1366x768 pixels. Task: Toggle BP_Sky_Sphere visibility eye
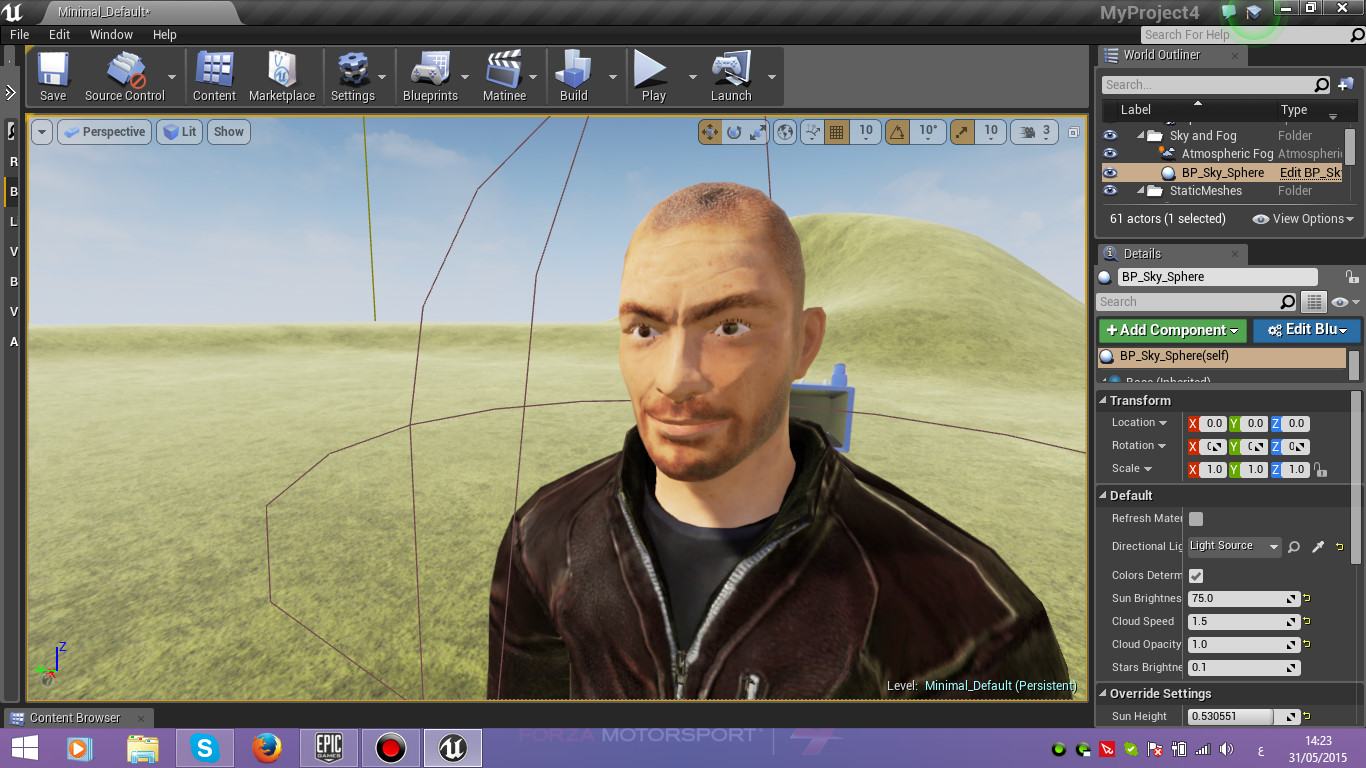tap(1110, 173)
